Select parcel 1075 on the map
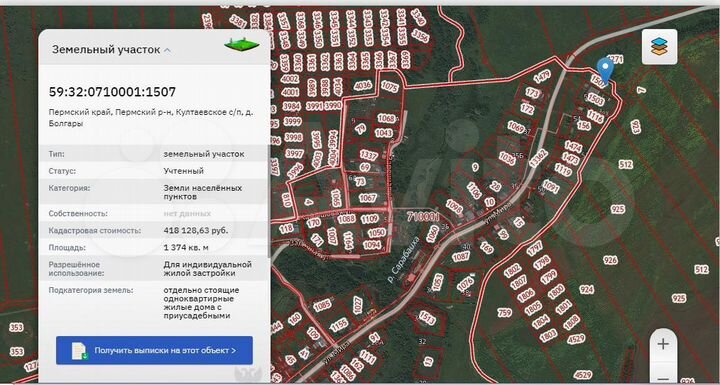 click(390, 86)
